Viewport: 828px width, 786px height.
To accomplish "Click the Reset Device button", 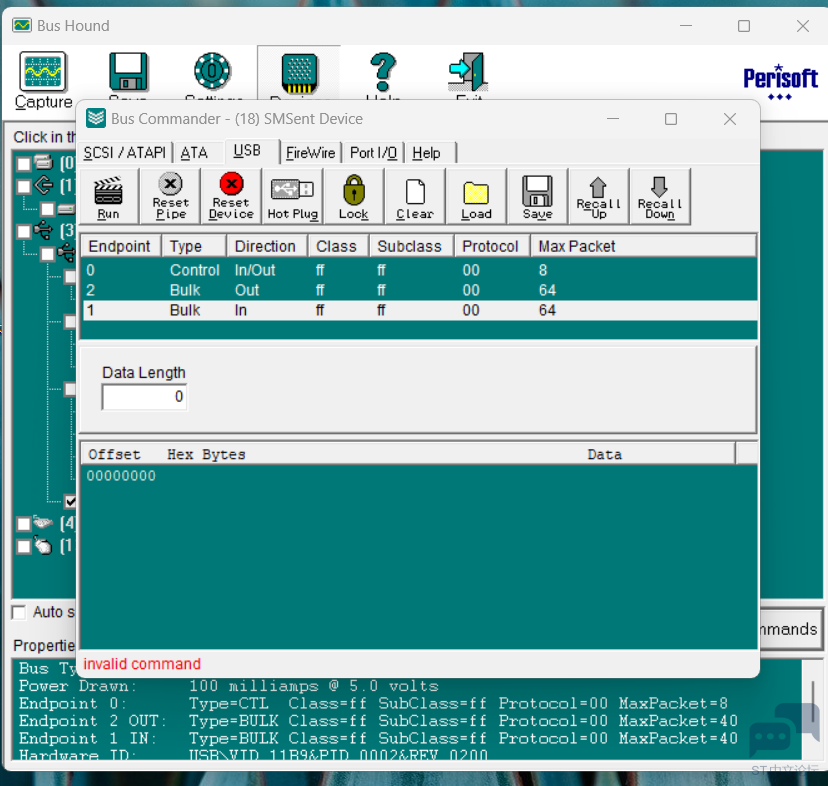I will [231, 197].
